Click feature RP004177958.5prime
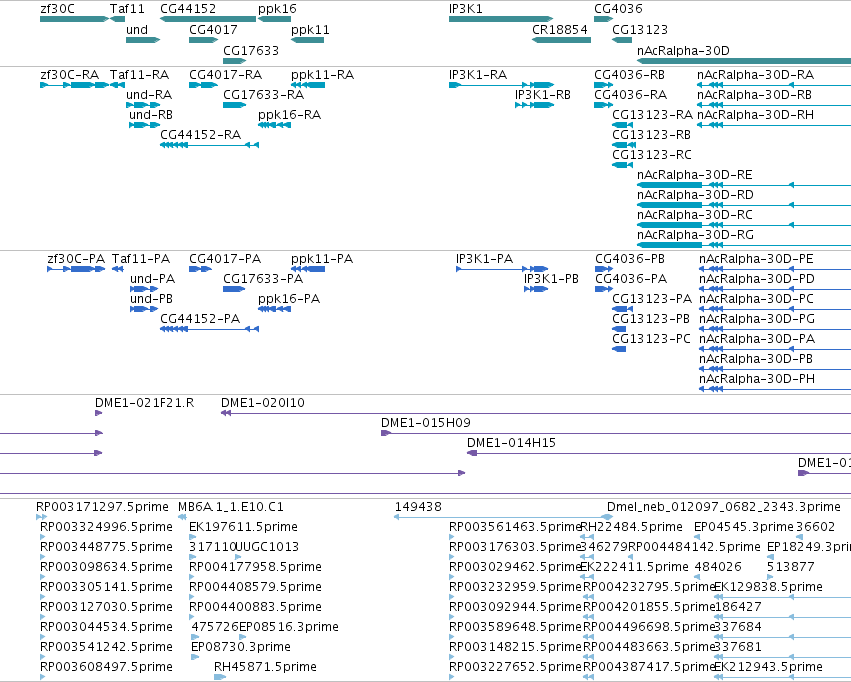 tap(192, 577)
